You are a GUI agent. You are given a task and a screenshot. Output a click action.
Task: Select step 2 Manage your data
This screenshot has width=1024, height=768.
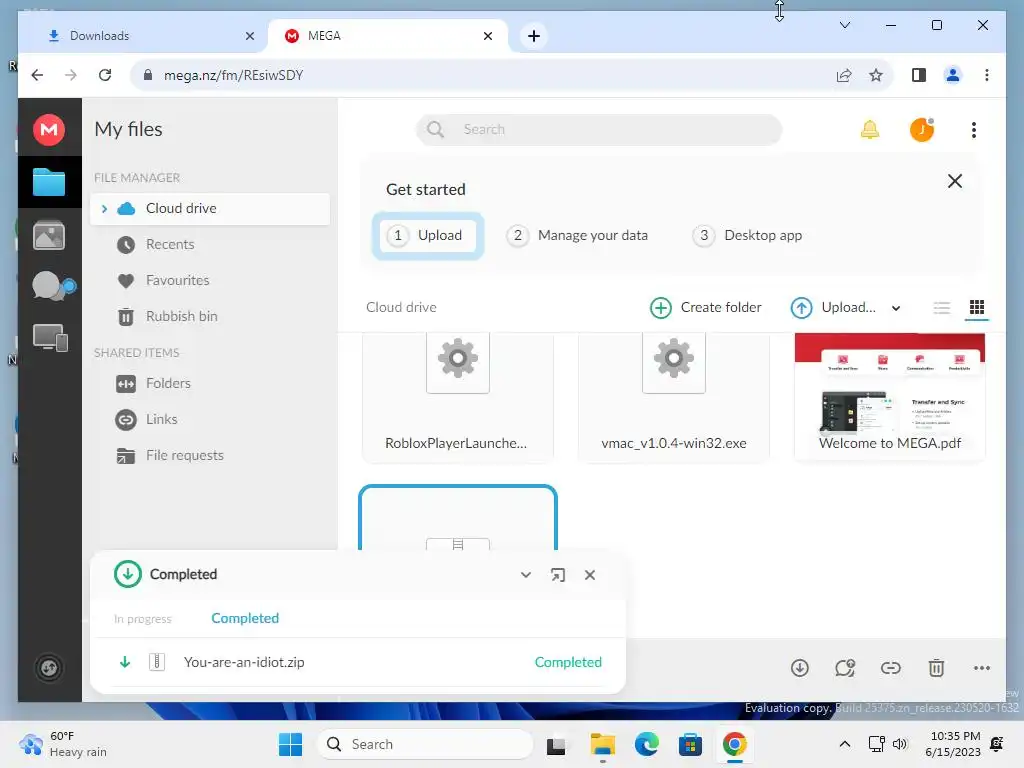[x=577, y=235]
